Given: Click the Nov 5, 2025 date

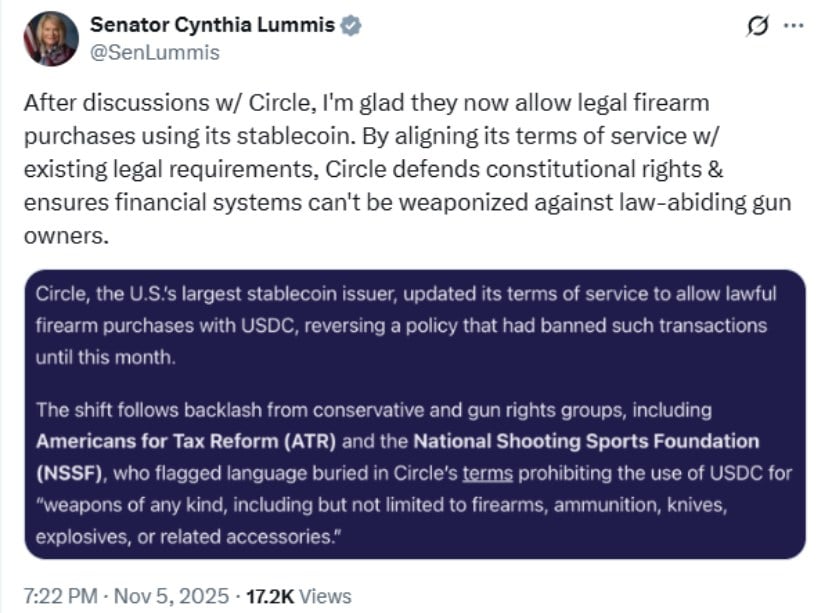Looking at the screenshot, I should pos(171,596).
